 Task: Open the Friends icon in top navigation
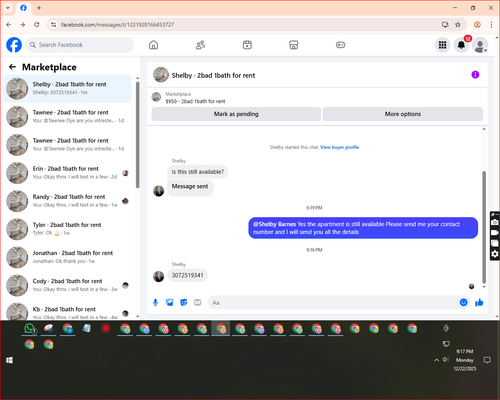click(x=200, y=45)
